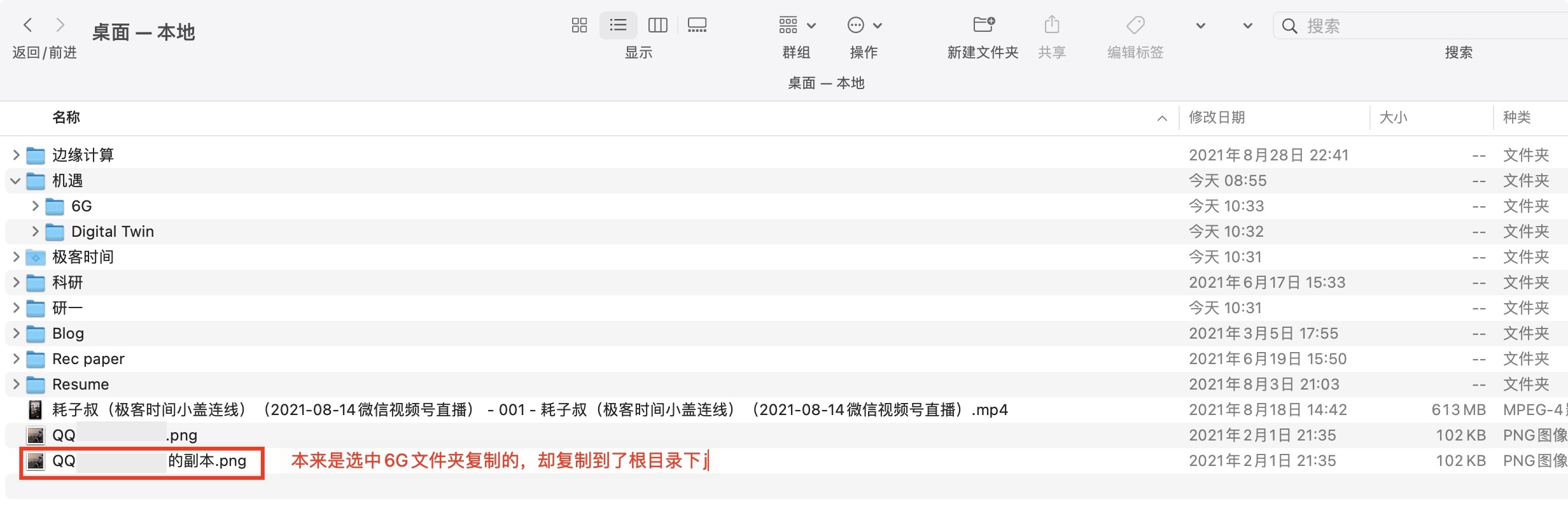The image size is (1568, 522).
Task: Click the date 今天 08:55
Action: tap(1228, 180)
